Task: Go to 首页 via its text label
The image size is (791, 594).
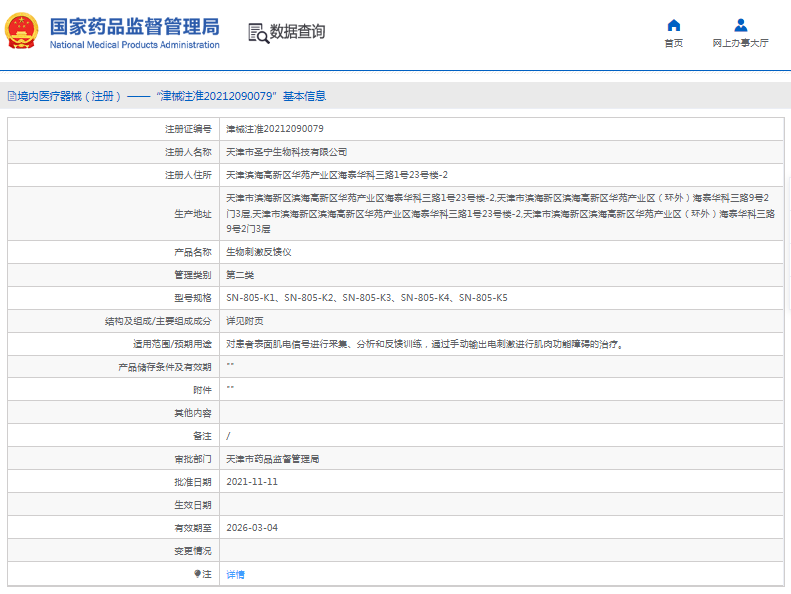Action: pos(674,44)
